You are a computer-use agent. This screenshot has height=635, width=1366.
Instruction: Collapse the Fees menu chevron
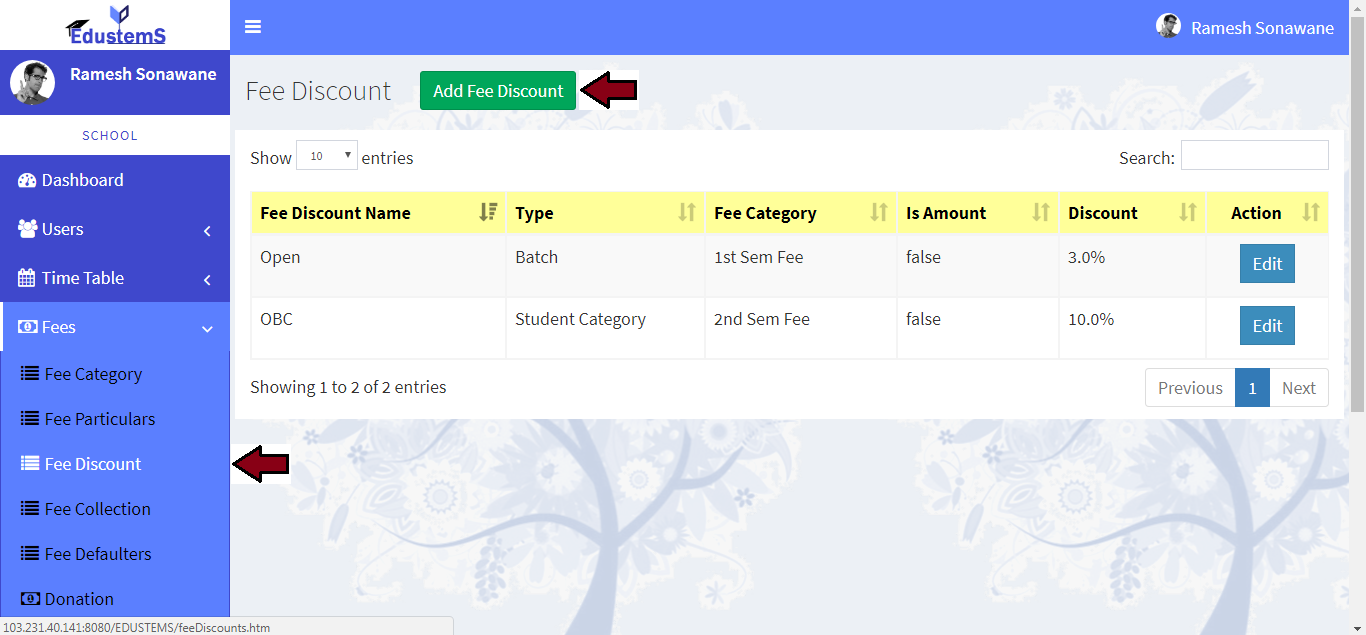click(x=207, y=328)
